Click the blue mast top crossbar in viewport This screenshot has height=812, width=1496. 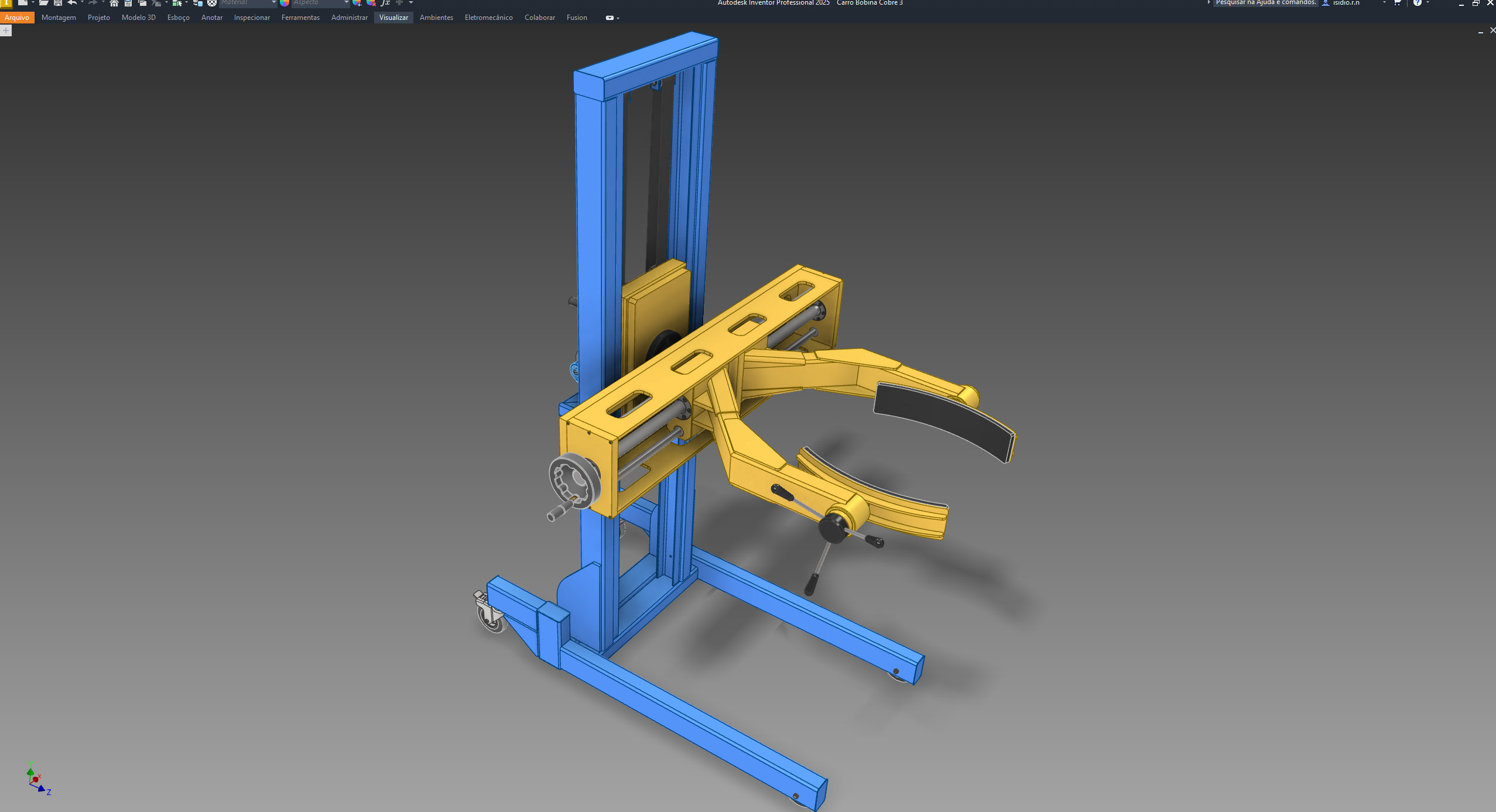[646, 66]
